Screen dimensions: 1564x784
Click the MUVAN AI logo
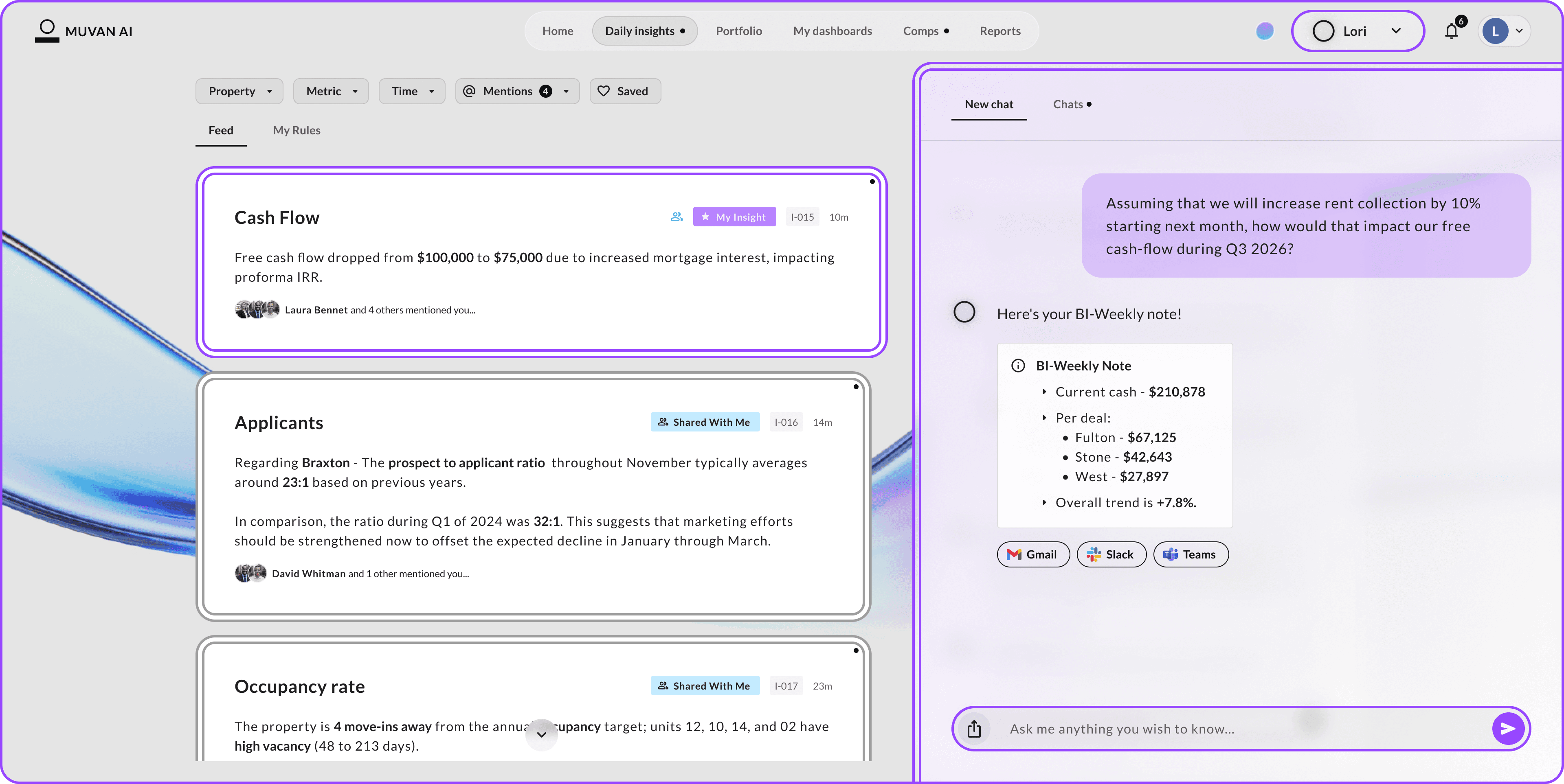click(84, 31)
